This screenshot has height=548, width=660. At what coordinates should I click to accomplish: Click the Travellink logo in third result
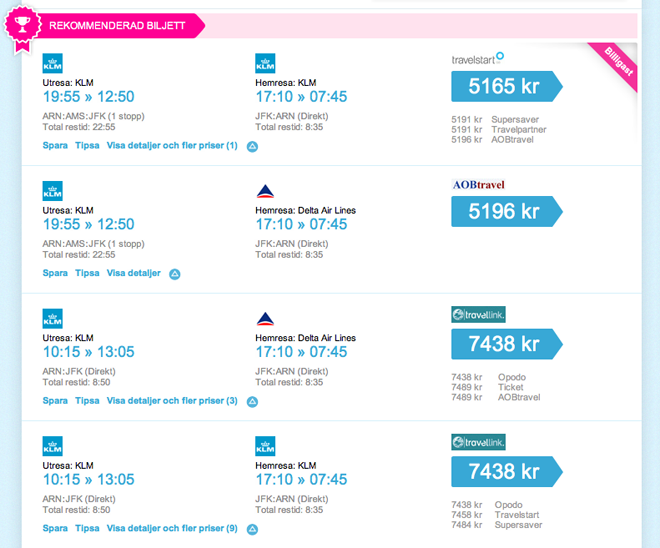click(477, 314)
